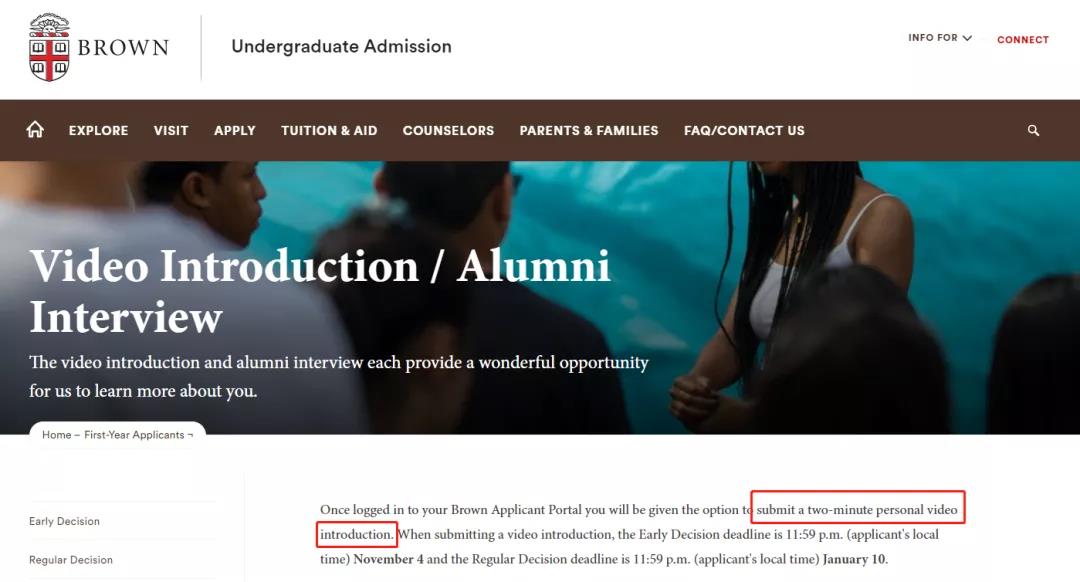
Task: Click the Brown University shield logo
Action: coord(49,47)
